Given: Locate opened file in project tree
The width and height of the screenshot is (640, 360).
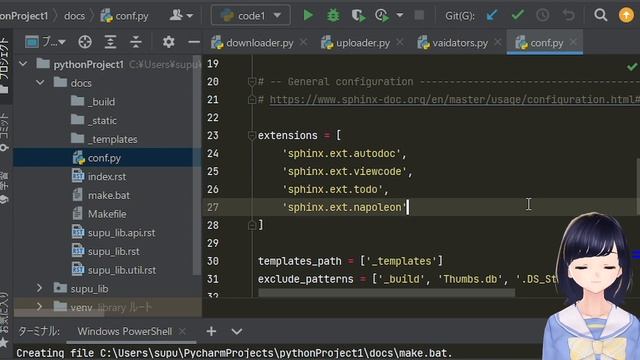Looking at the screenshot, I should tap(85, 42).
